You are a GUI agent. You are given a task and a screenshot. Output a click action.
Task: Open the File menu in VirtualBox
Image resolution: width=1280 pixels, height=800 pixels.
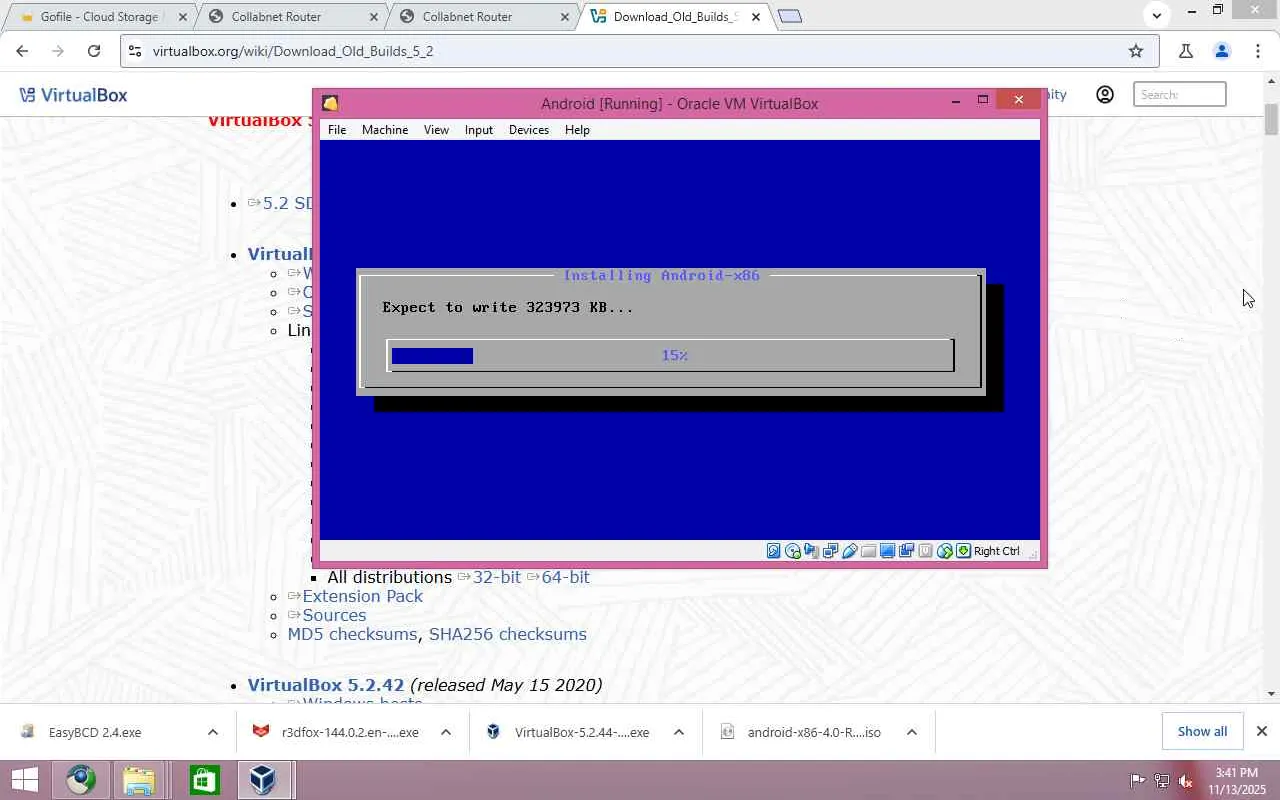[337, 130]
